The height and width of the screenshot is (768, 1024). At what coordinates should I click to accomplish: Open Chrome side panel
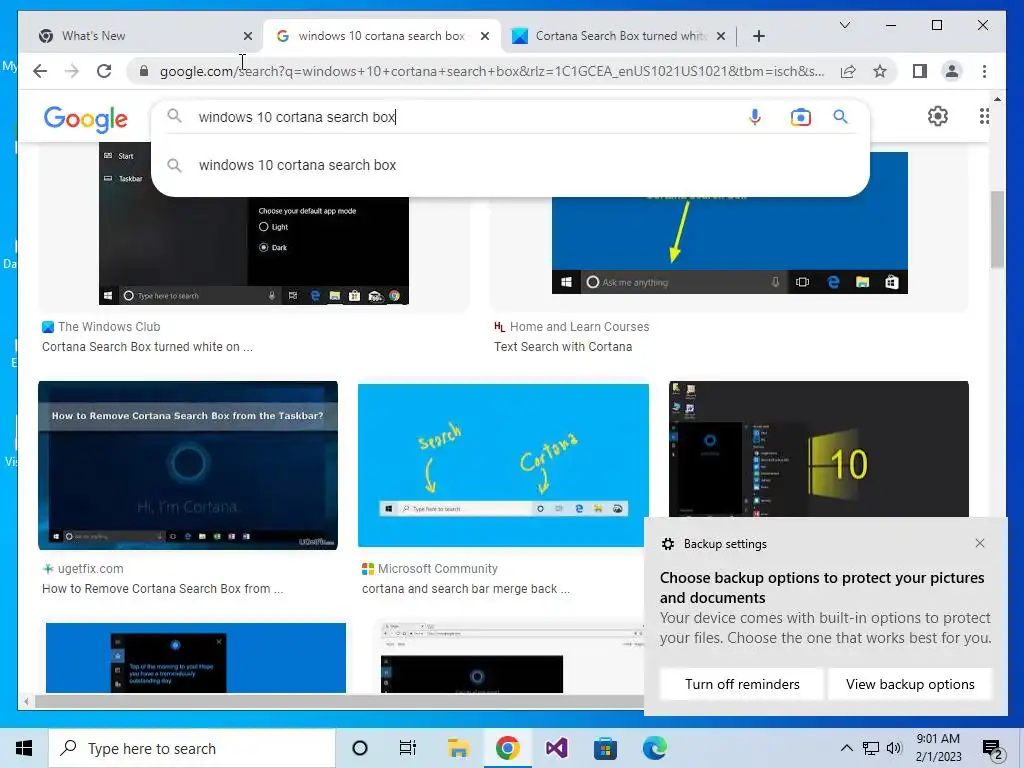pos(920,71)
